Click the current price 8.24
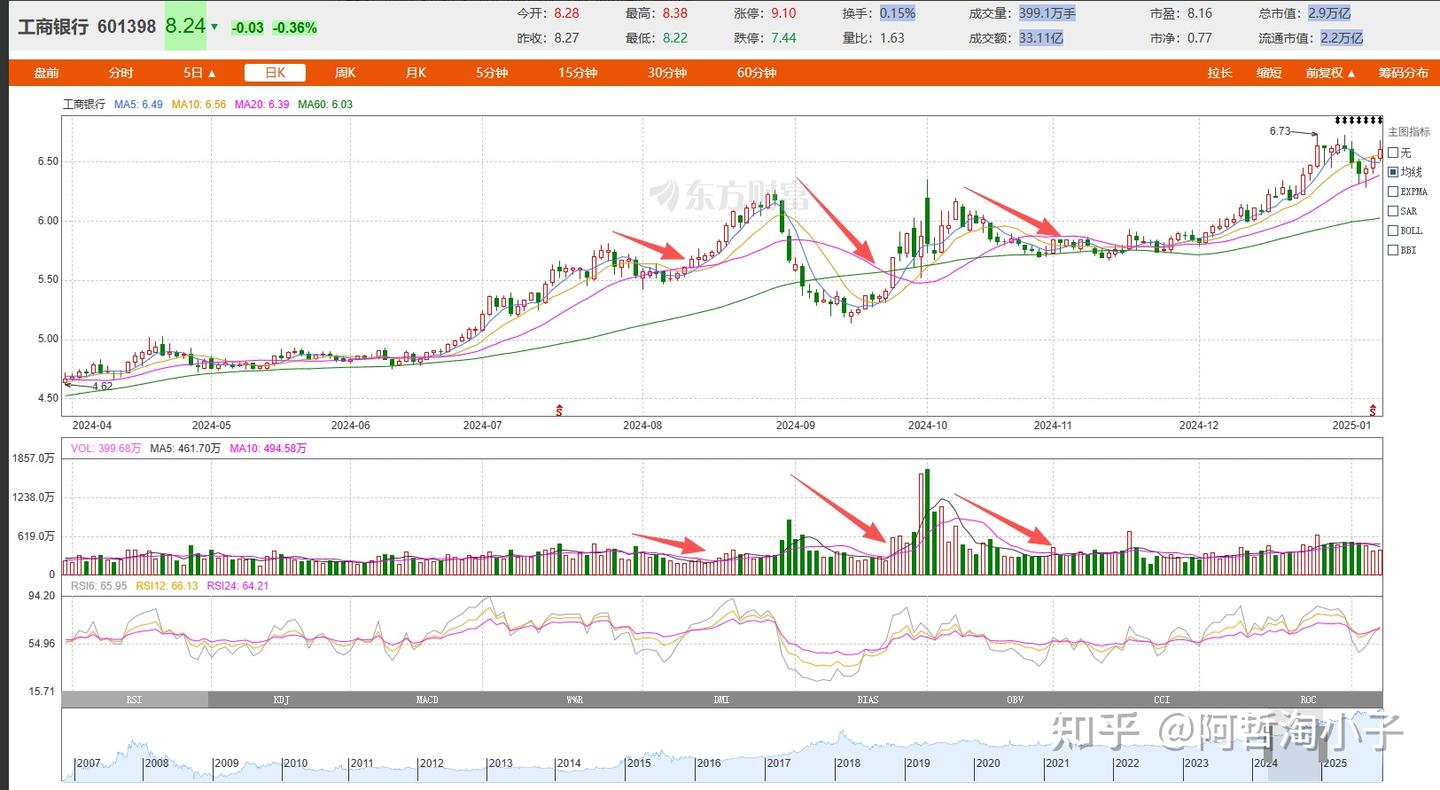 coord(186,26)
